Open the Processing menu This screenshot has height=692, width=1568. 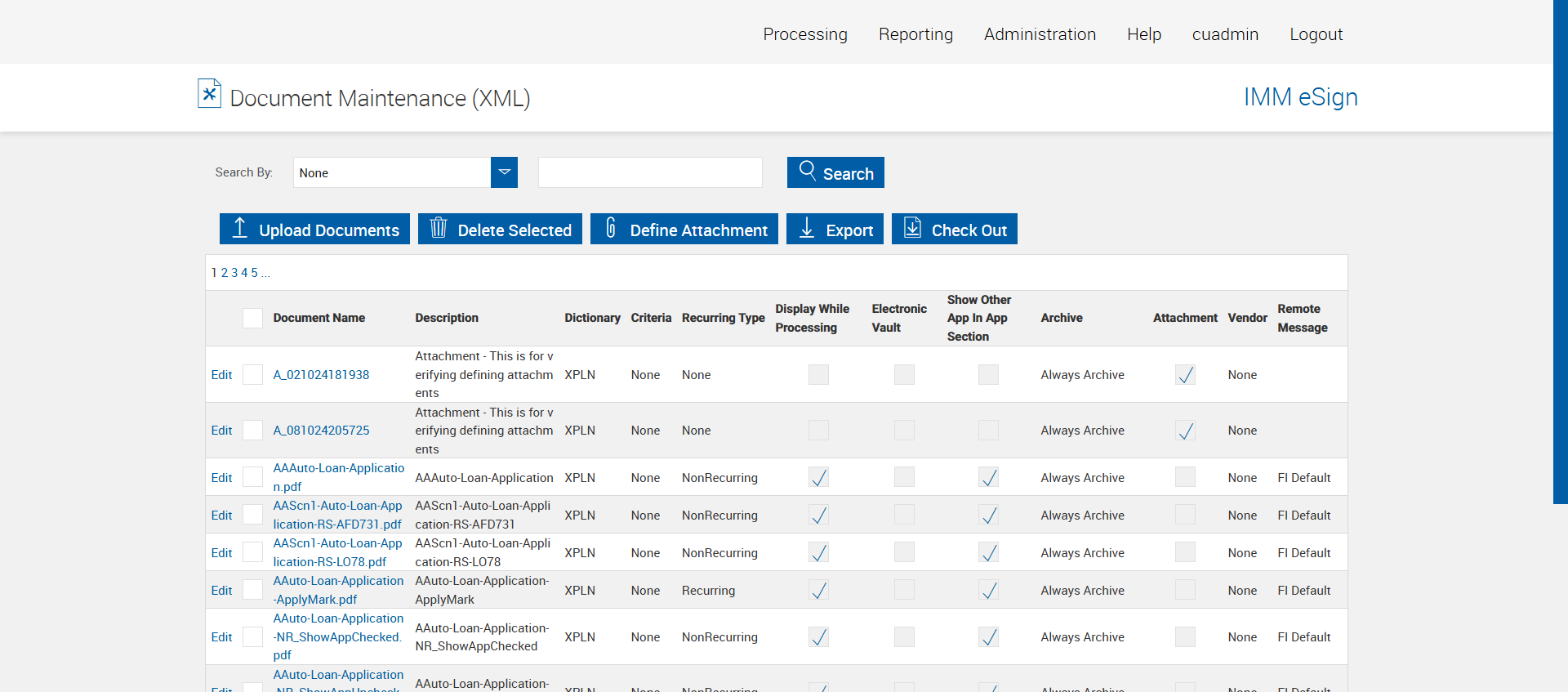click(804, 34)
